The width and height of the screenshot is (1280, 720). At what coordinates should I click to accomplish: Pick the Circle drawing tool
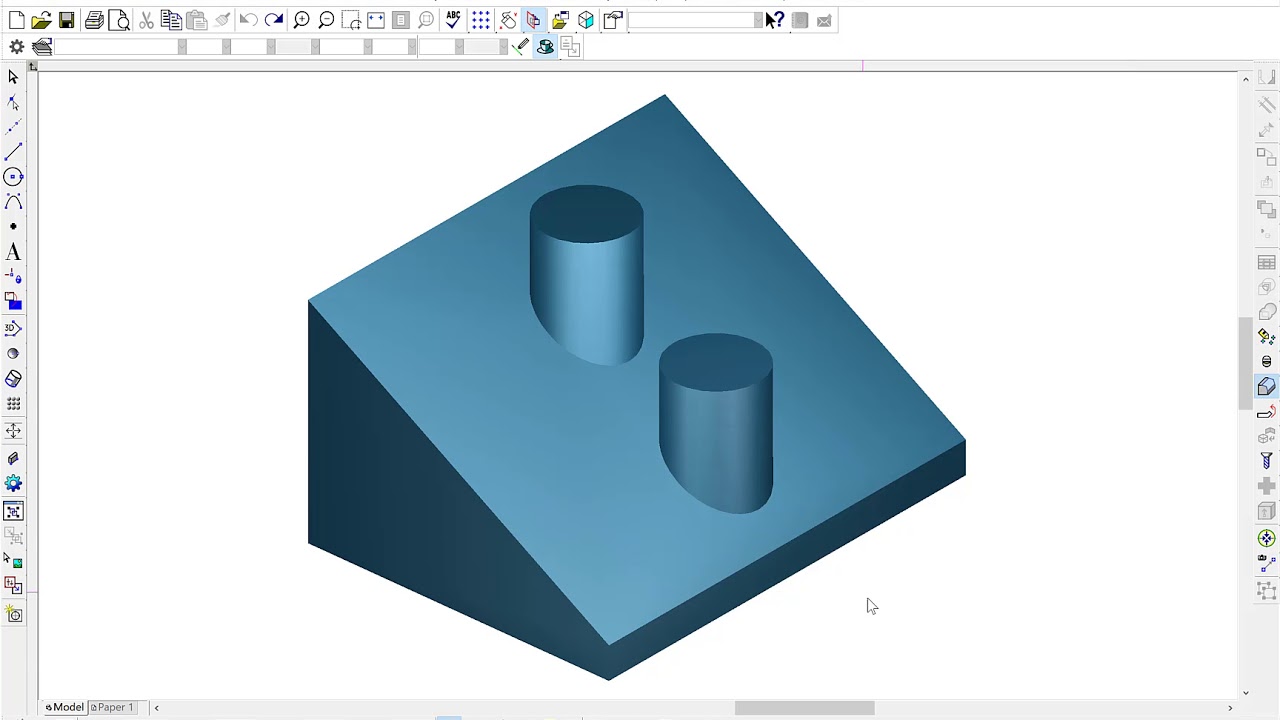click(x=13, y=177)
